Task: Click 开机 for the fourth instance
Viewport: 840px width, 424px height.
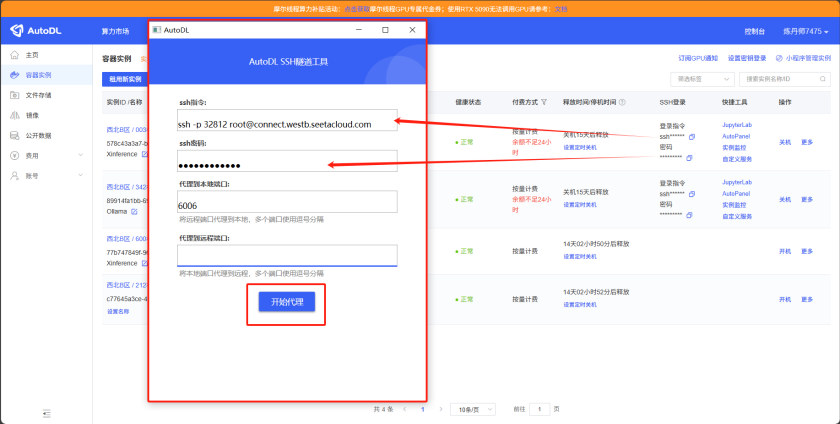Action: pos(785,299)
